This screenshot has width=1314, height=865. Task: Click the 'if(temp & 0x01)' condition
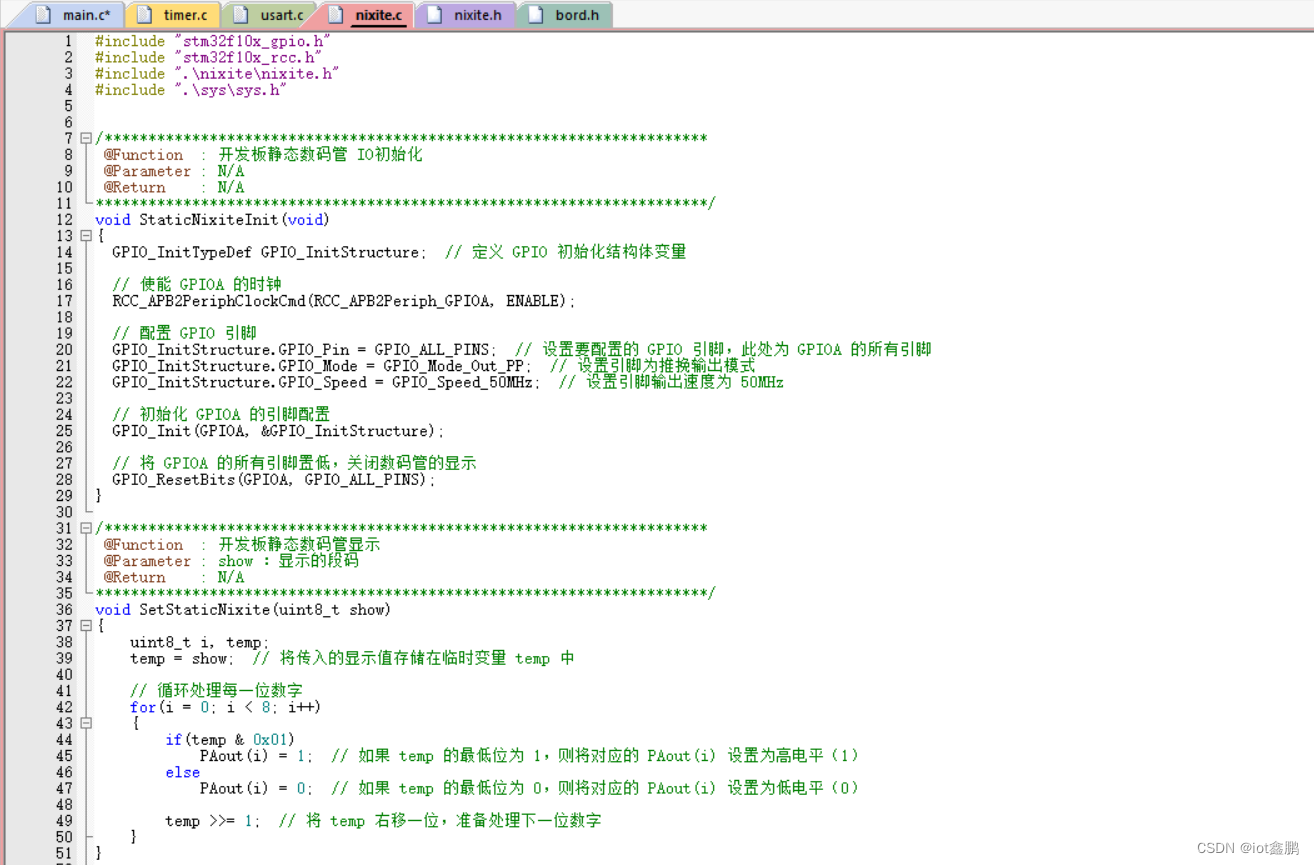230,740
